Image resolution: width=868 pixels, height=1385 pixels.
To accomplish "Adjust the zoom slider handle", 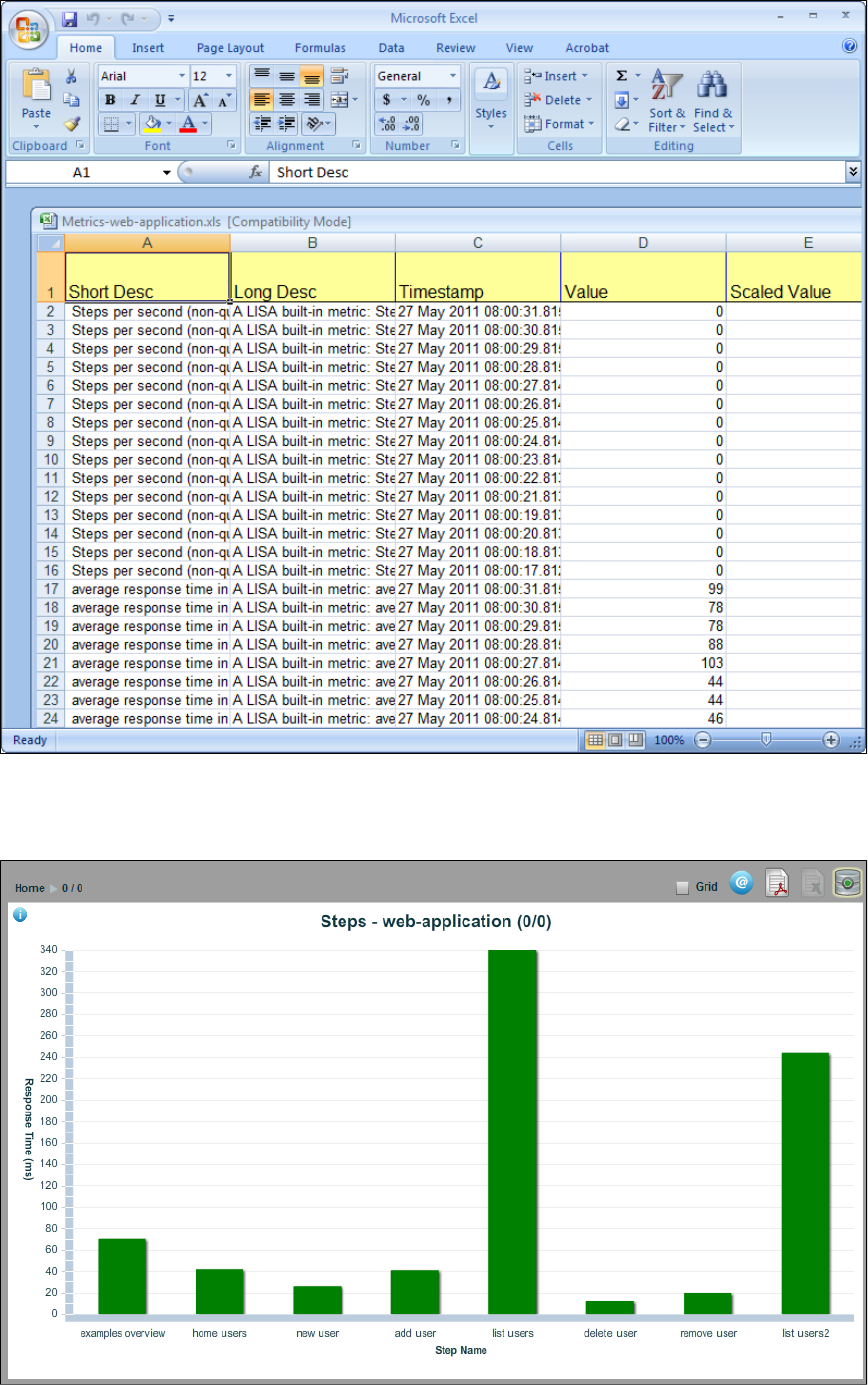I will [x=766, y=740].
